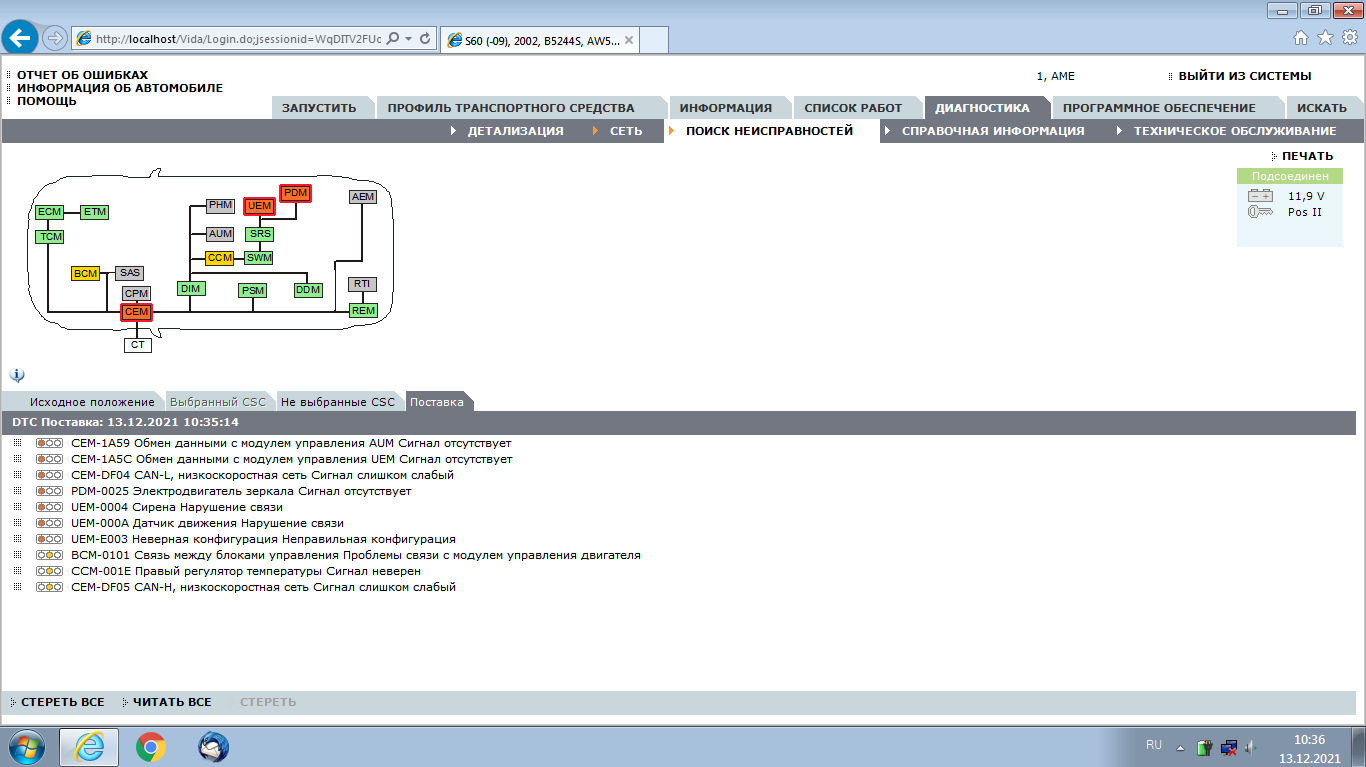
Task: Click the grid icon beside BCM-0101 row
Action: click(18, 555)
